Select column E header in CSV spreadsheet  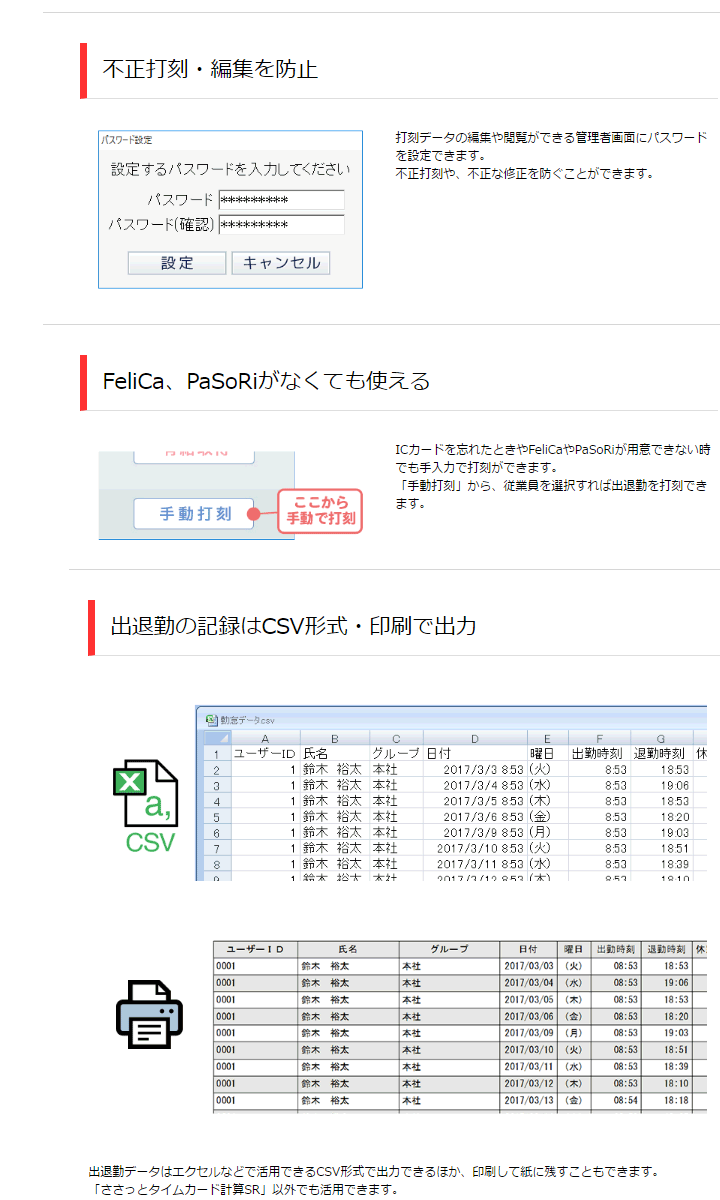(x=547, y=738)
